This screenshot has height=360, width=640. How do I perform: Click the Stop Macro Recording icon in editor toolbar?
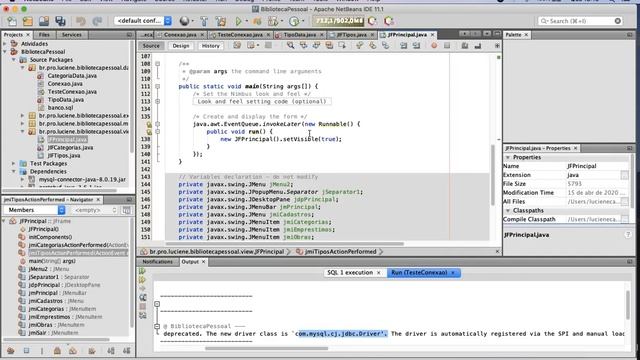click(447, 46)
